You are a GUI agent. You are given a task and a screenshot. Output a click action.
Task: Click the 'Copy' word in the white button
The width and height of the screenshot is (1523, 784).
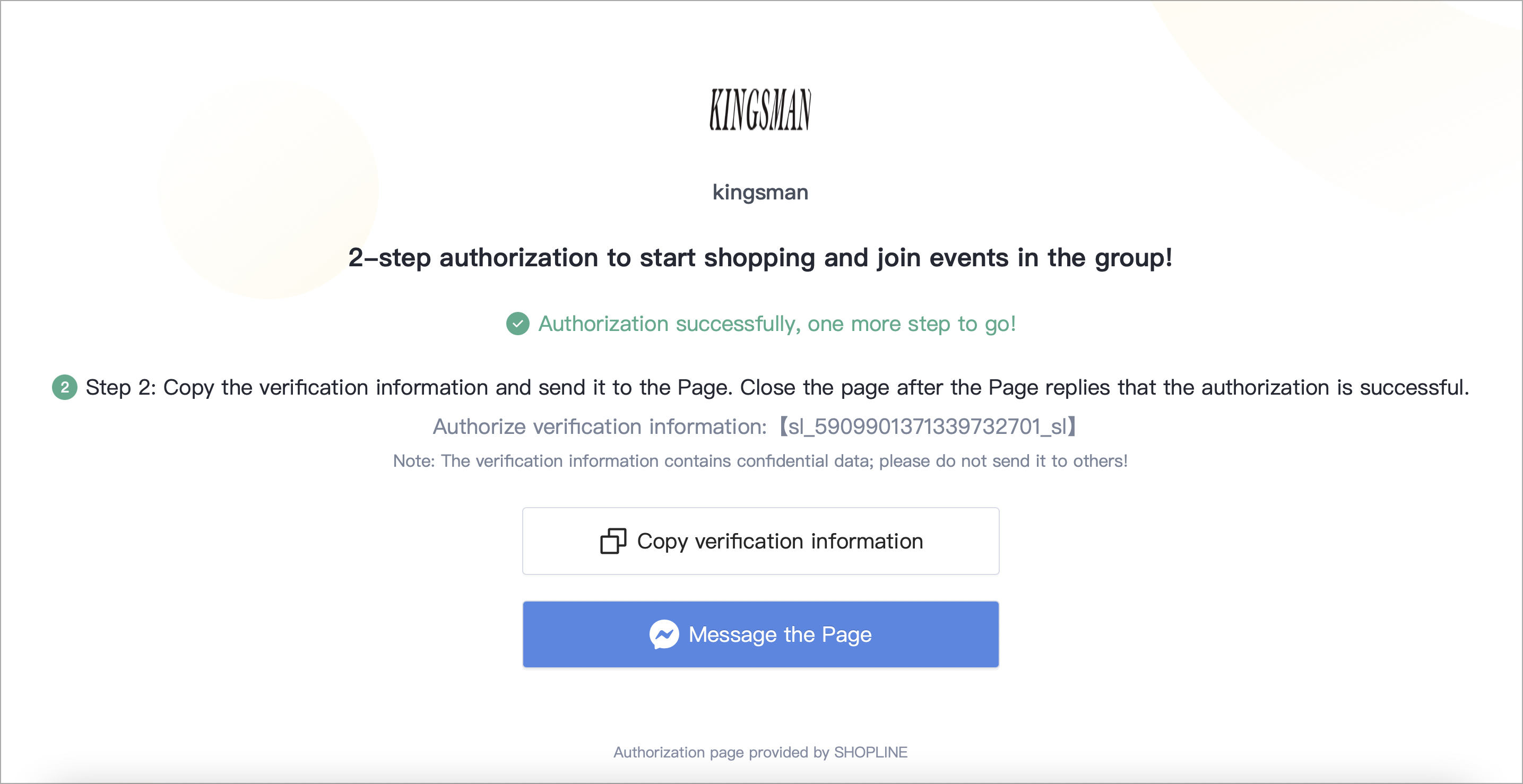click(662, 542)
